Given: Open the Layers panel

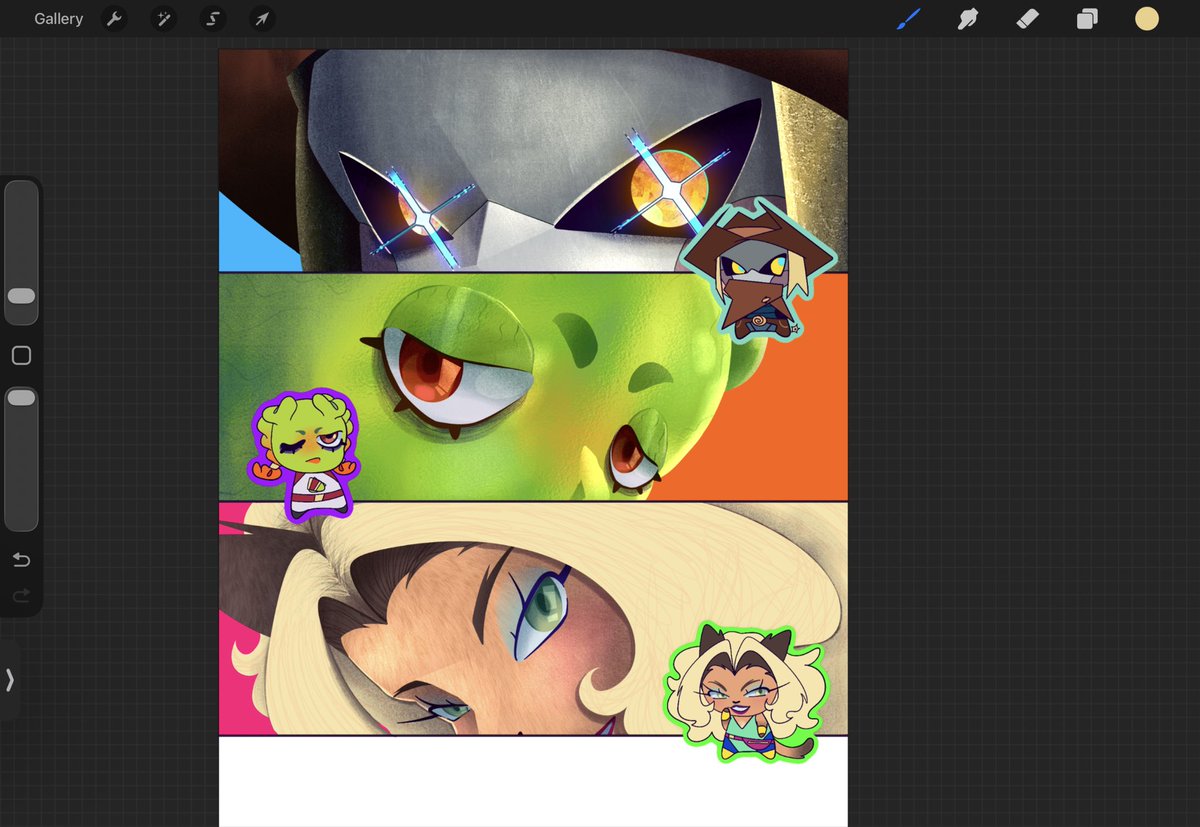Looking at the screenshot, I should click(x=1087, y=19).
